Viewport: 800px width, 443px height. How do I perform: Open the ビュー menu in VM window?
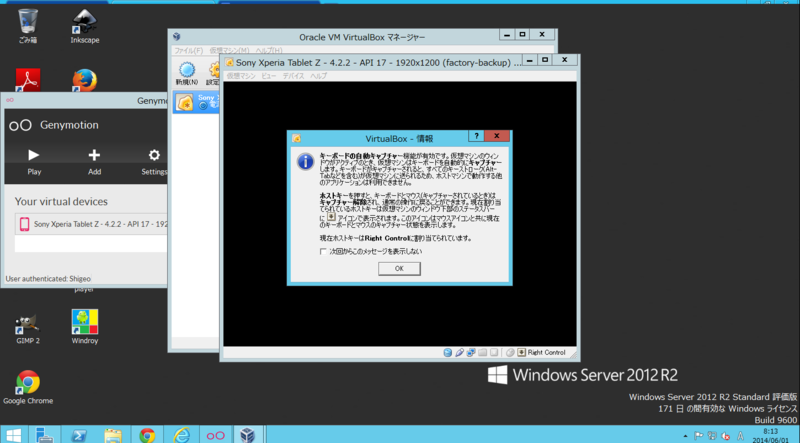tap(268, 76)
